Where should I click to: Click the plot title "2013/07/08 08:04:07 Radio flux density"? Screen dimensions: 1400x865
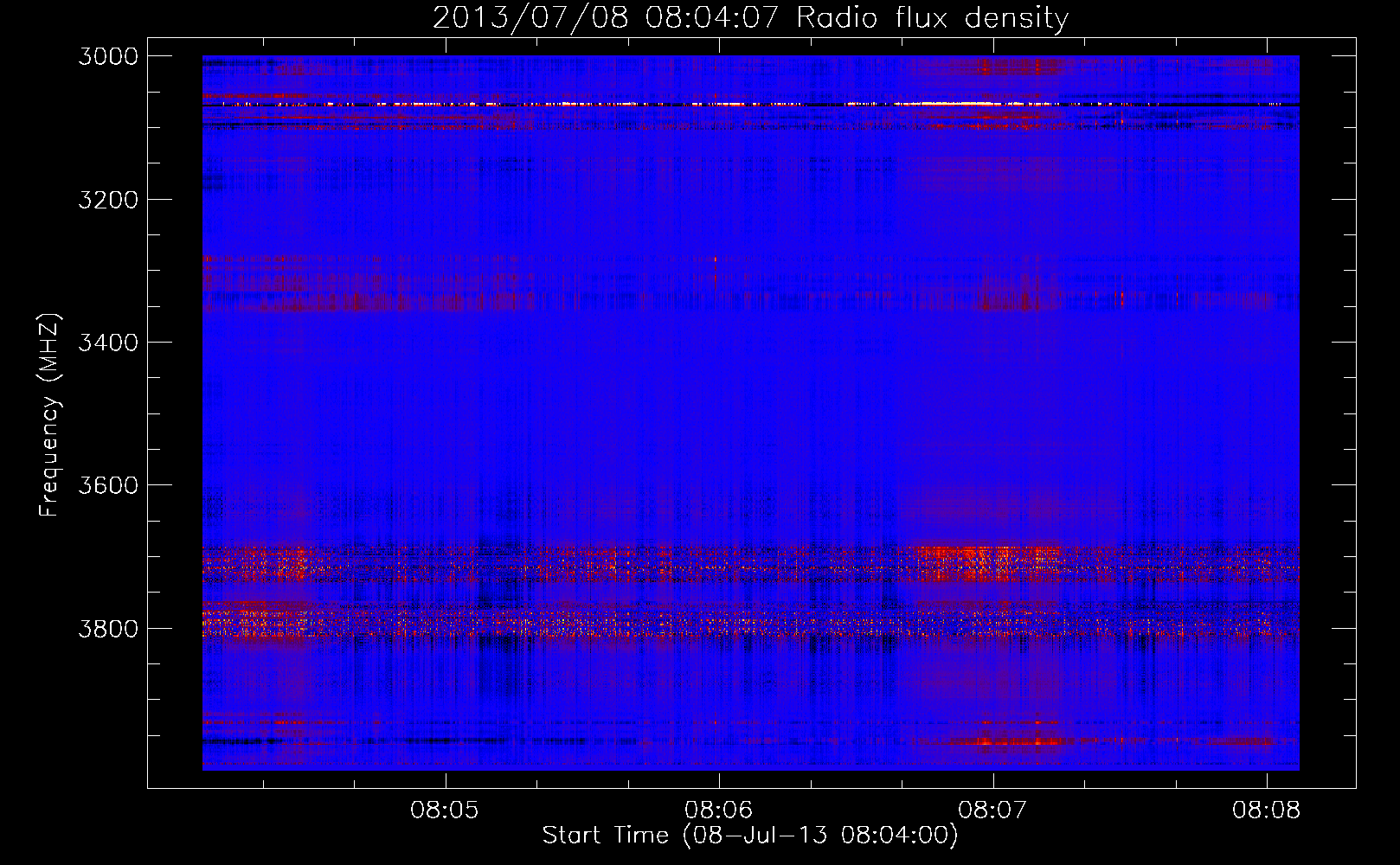(x=751, y=17)
